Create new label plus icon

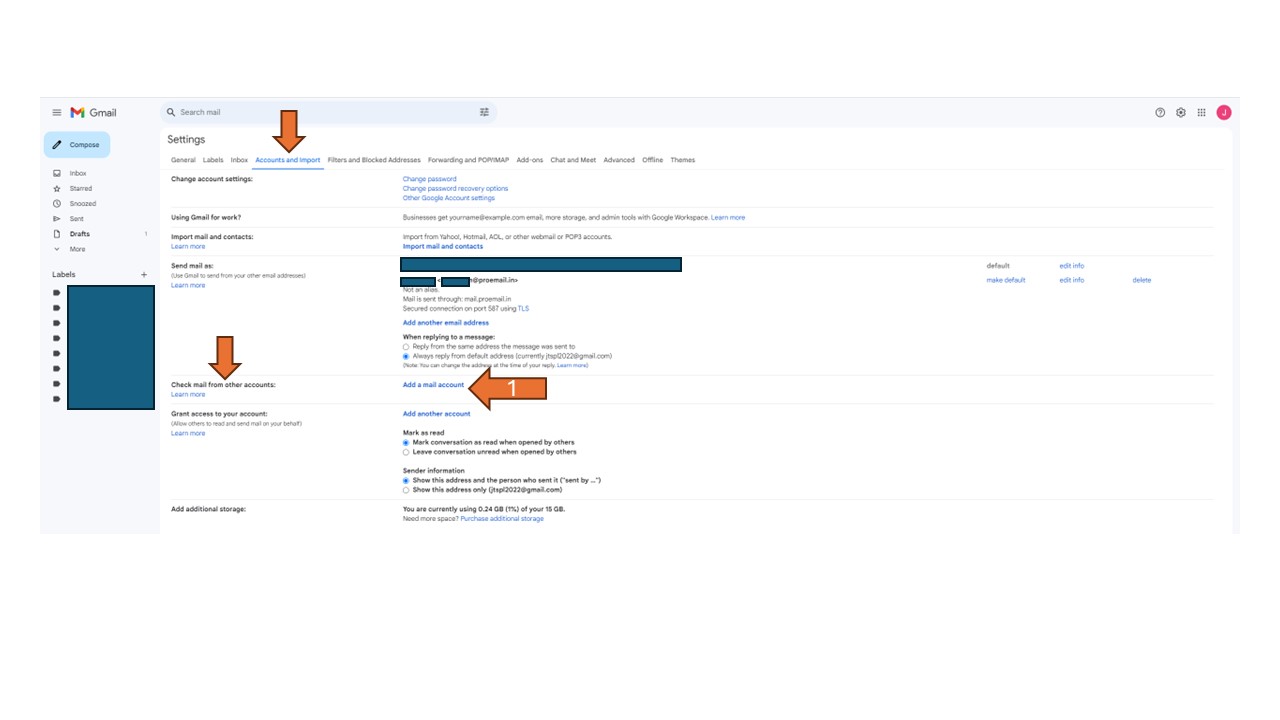point(144,275)
